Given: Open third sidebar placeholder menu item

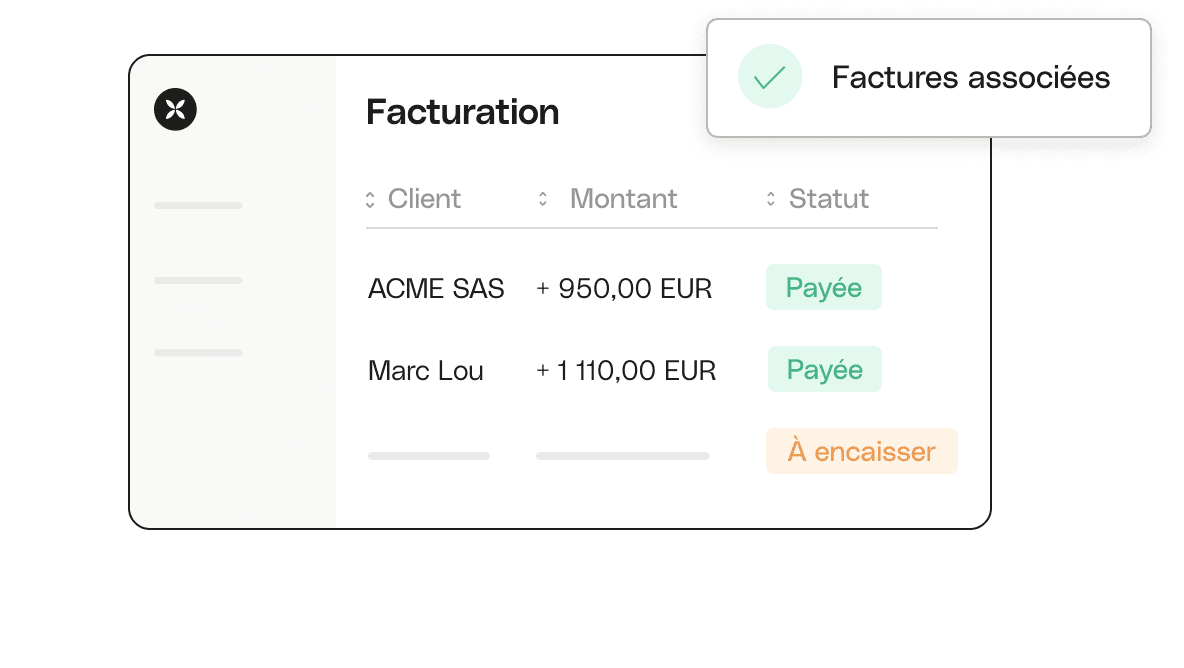Looking at the screenshot, I should [x=198, y=352].
